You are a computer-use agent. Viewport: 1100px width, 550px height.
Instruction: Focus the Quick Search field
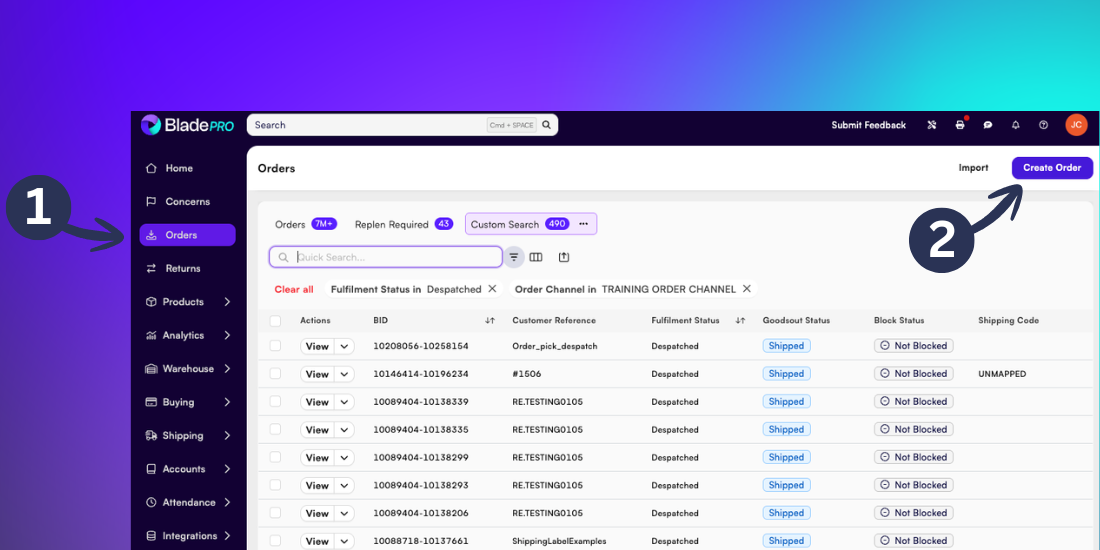click(386, 257)
